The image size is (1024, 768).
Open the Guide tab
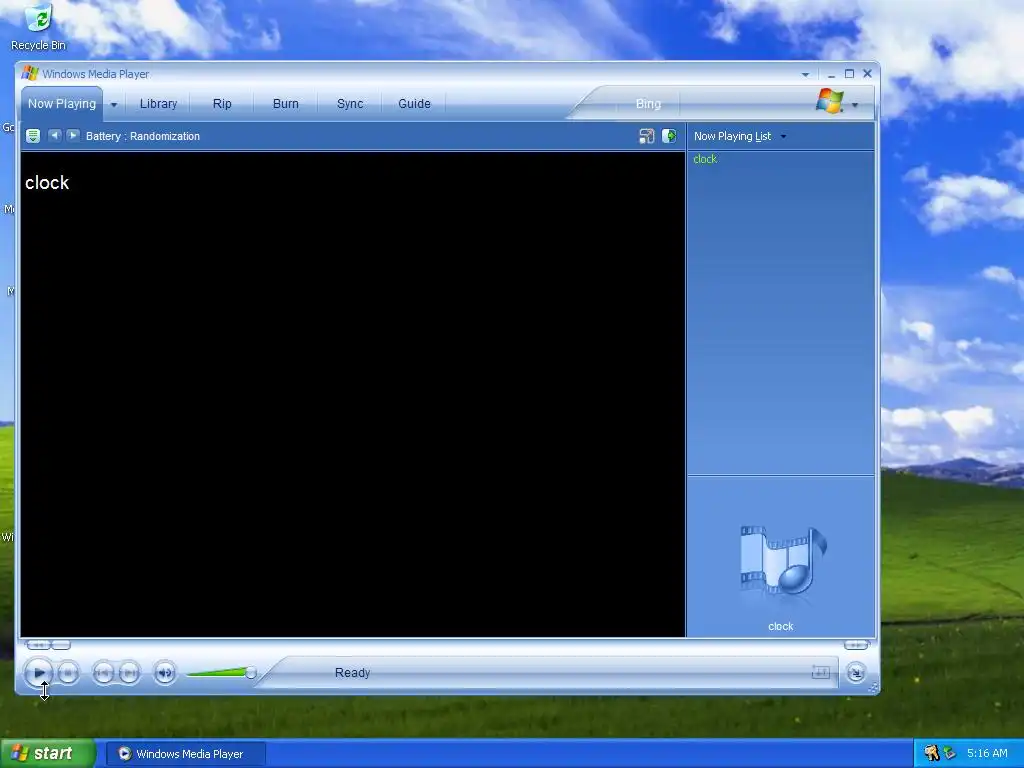(414, 104)
